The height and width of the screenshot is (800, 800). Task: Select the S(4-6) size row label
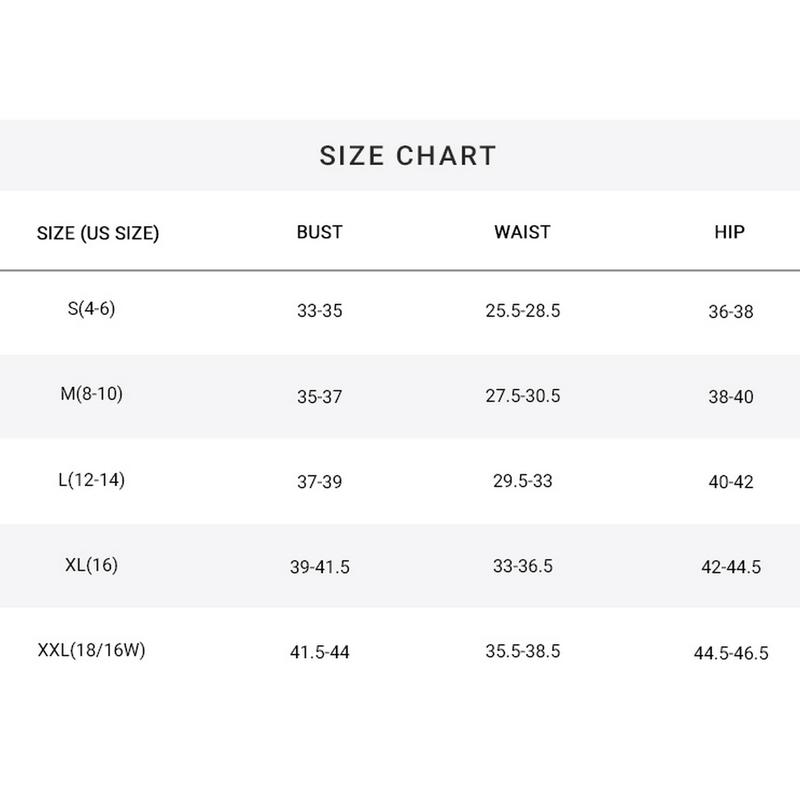pyautogui.click(x=91, y=309)
